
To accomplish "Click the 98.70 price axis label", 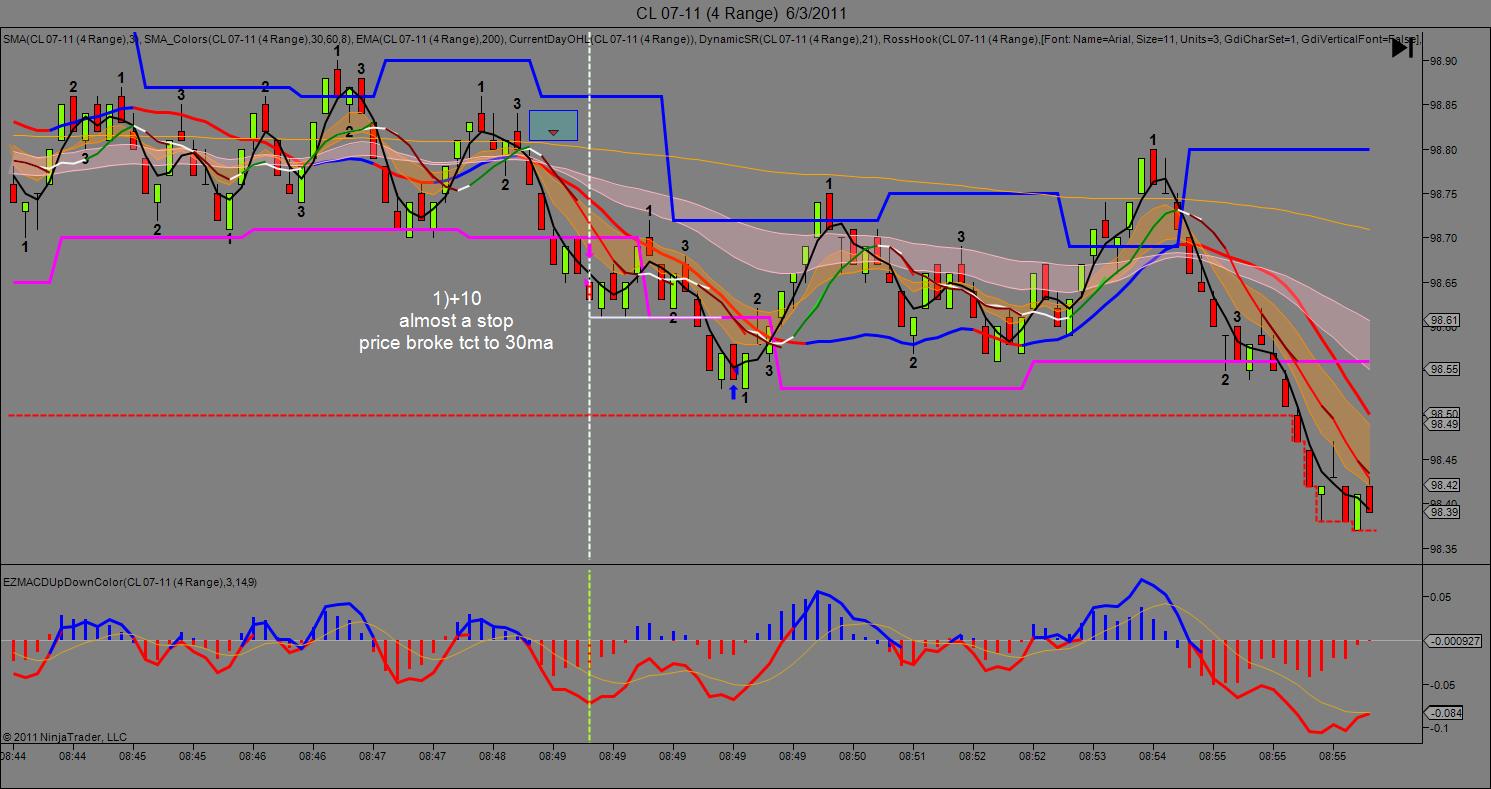I will tap(1443, 239).
